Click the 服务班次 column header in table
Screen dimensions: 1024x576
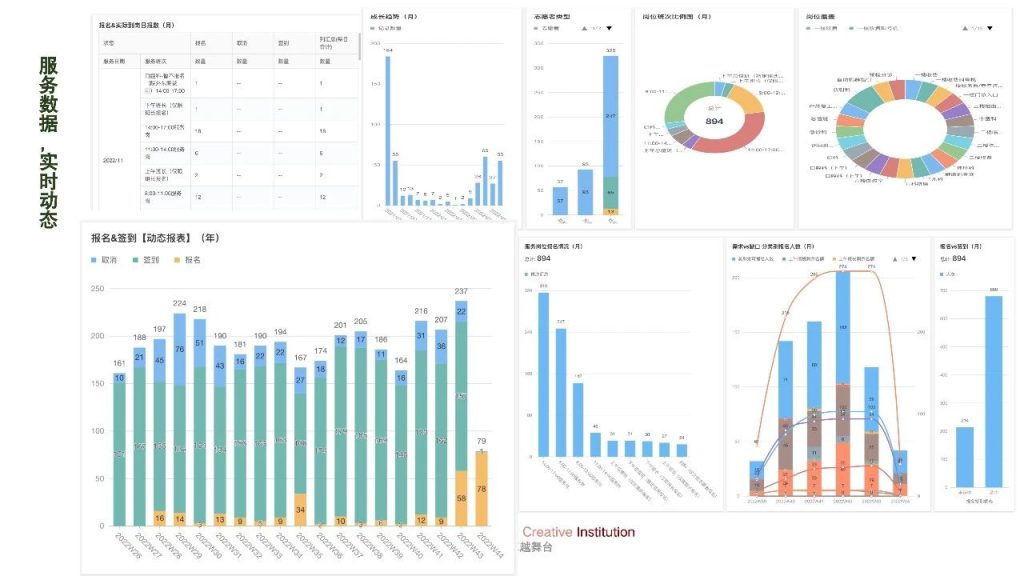(157, 61)
